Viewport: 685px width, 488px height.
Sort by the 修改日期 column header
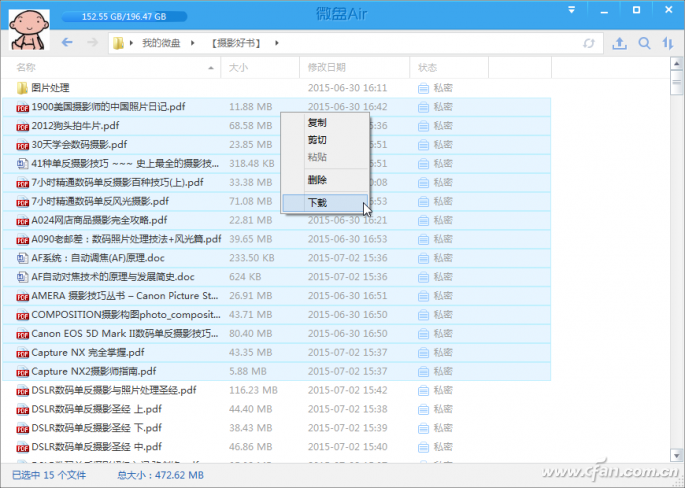pos(355,67)
